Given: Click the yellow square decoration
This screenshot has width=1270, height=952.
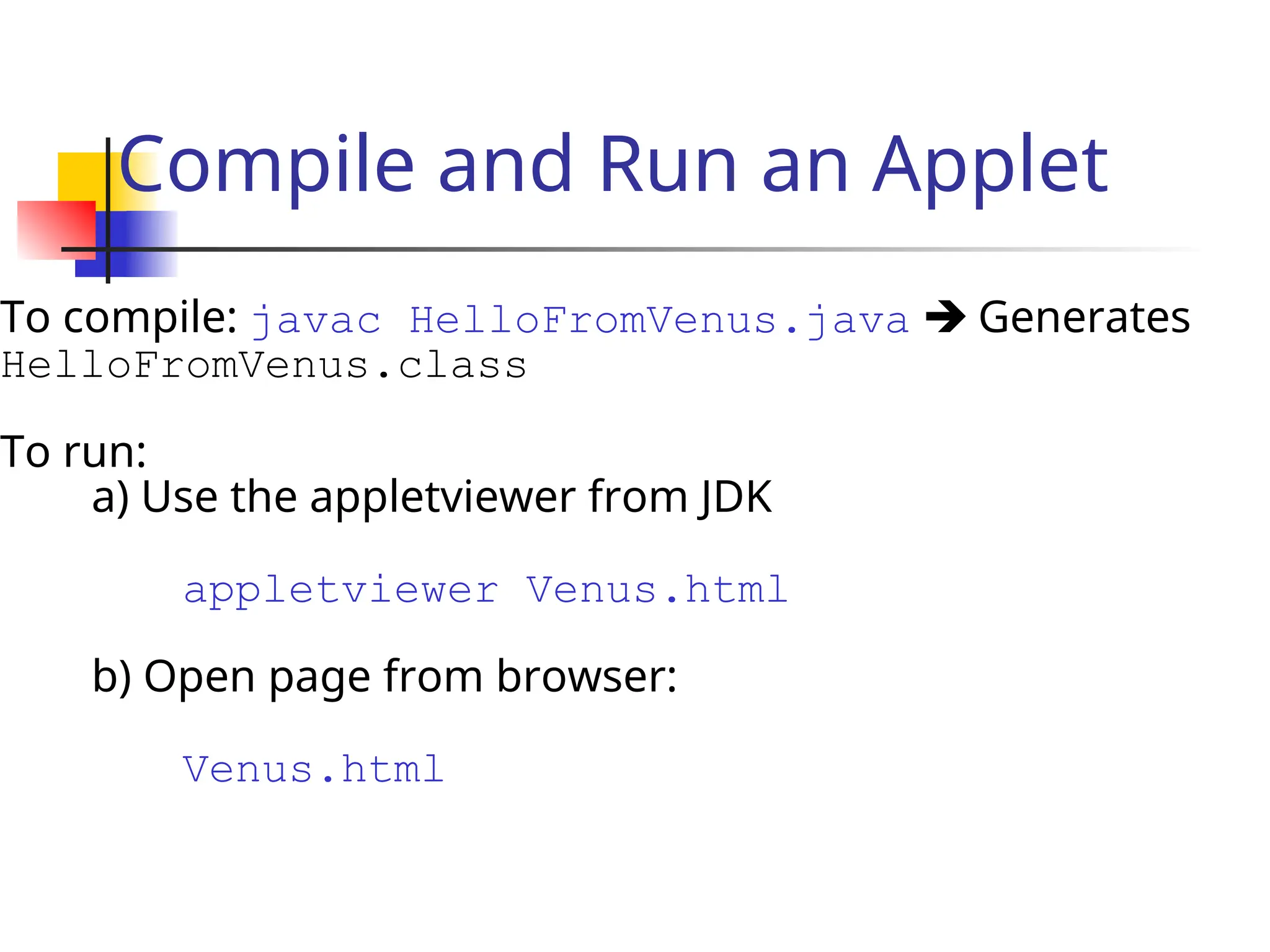Looking at the screenshot, I should 81,177.
